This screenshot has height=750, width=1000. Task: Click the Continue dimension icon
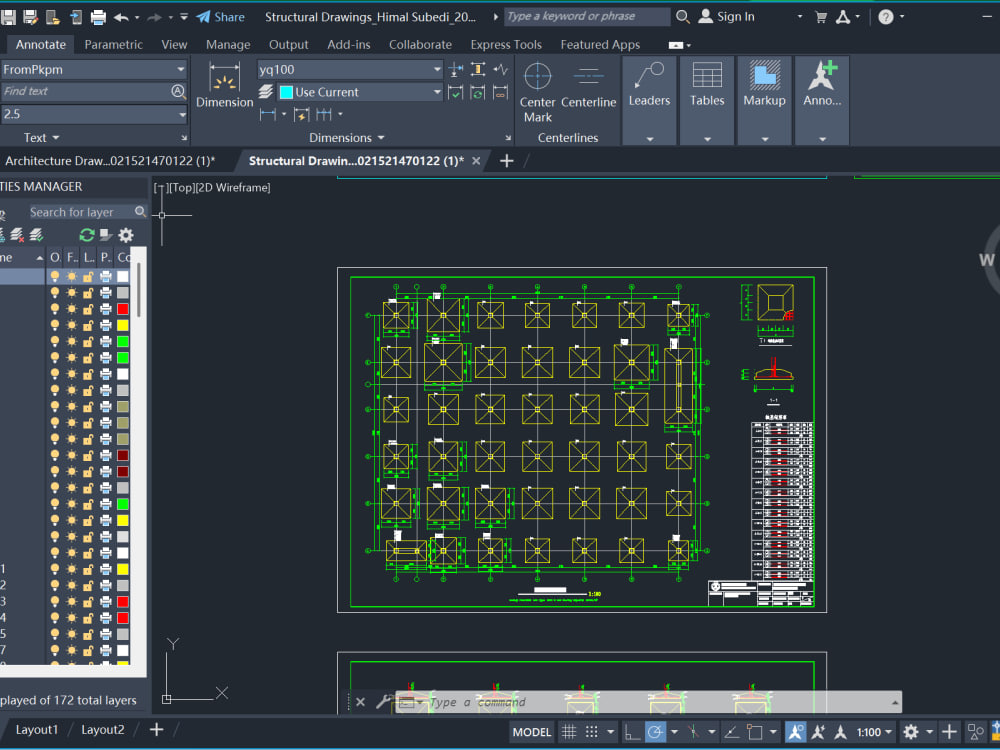324,114
